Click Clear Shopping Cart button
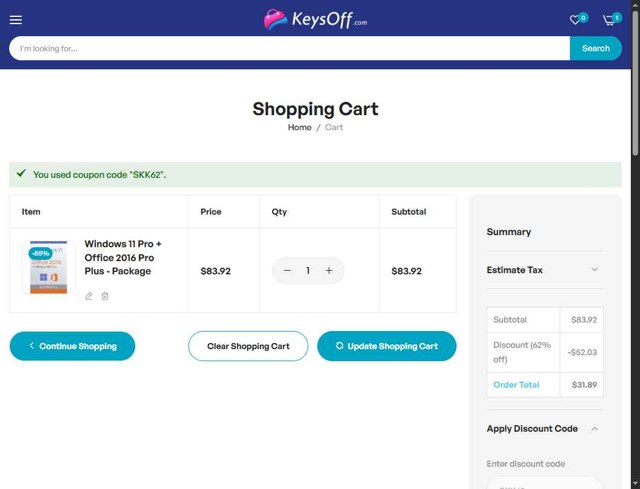Viewport: 640px width, 489px height. tap(248, 346)
